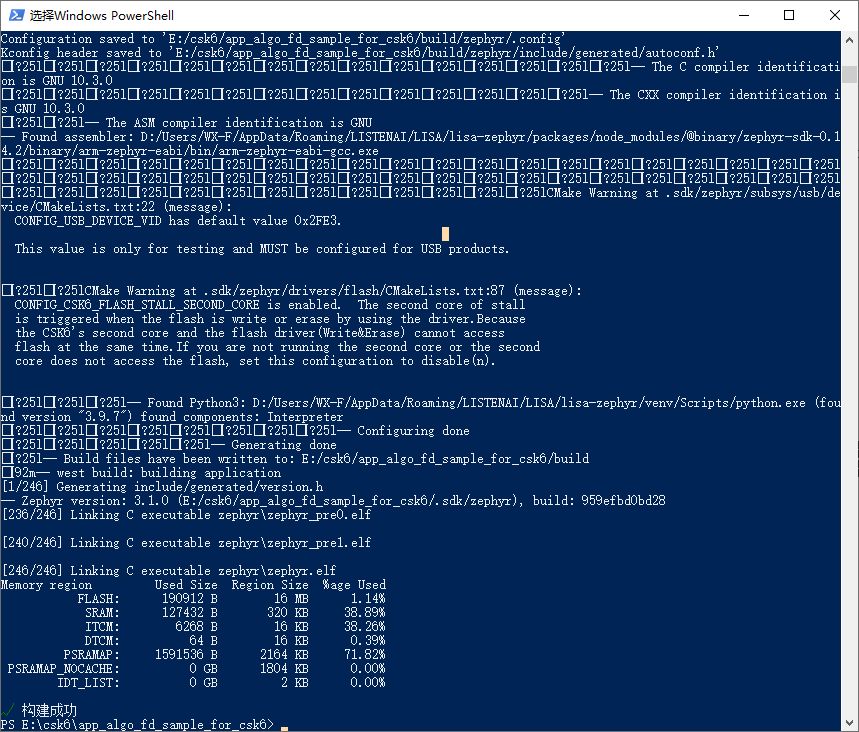Click the PSRAMAP used size '1591536 B'
This screenshot has width=859, height=732.
click(x=186, y=655)
